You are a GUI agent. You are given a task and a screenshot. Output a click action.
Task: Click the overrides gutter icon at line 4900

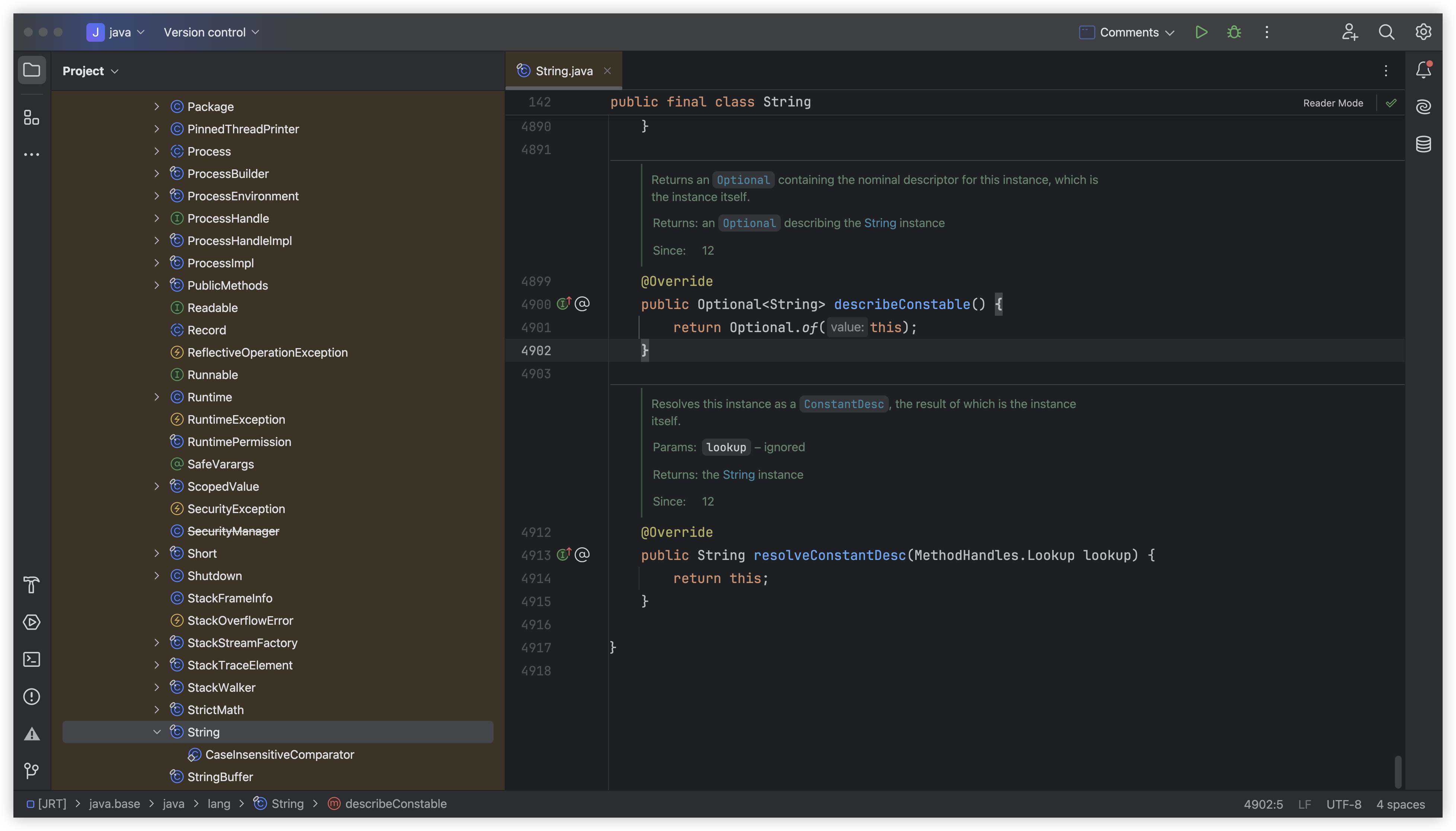click(x=564, y=304)
